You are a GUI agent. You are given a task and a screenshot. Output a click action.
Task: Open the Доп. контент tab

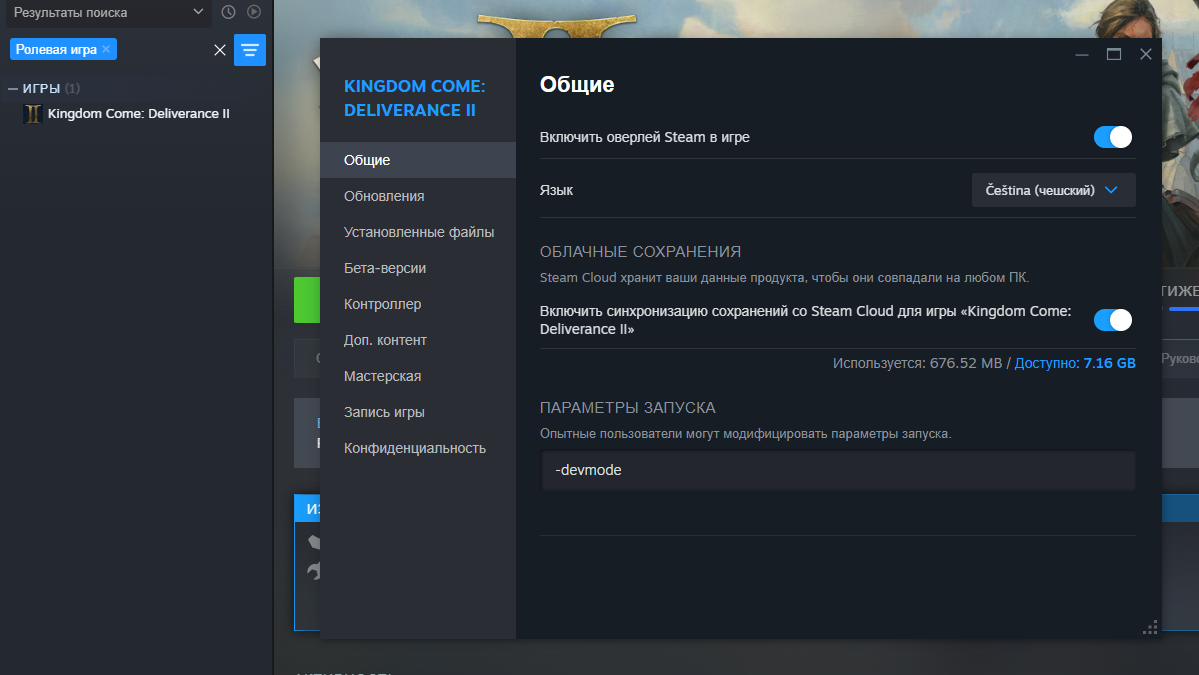click(x=418, y=340)
